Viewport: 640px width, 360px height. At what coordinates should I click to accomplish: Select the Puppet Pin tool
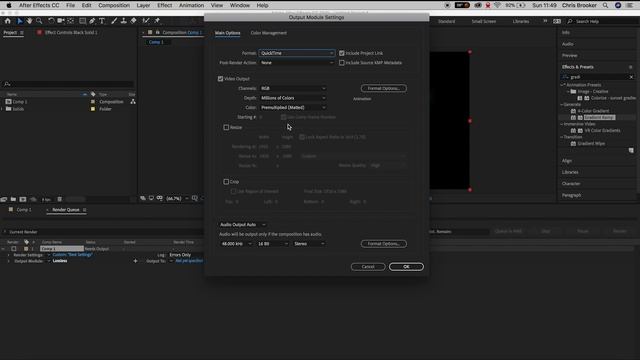(157, 21)
